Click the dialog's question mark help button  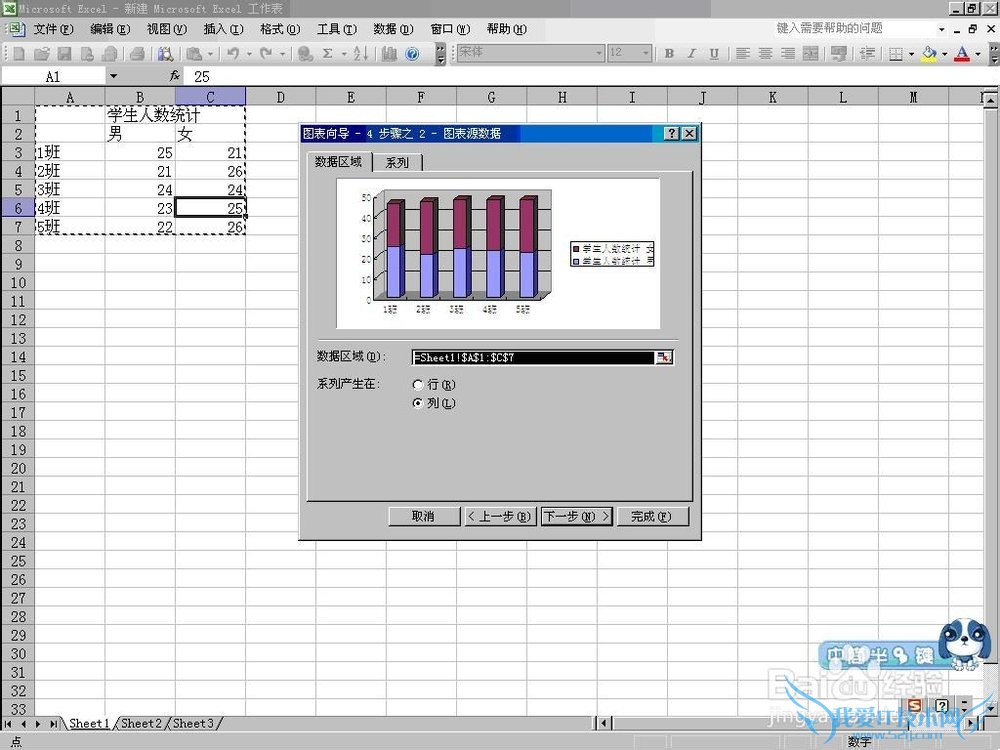tap(672, 133)
